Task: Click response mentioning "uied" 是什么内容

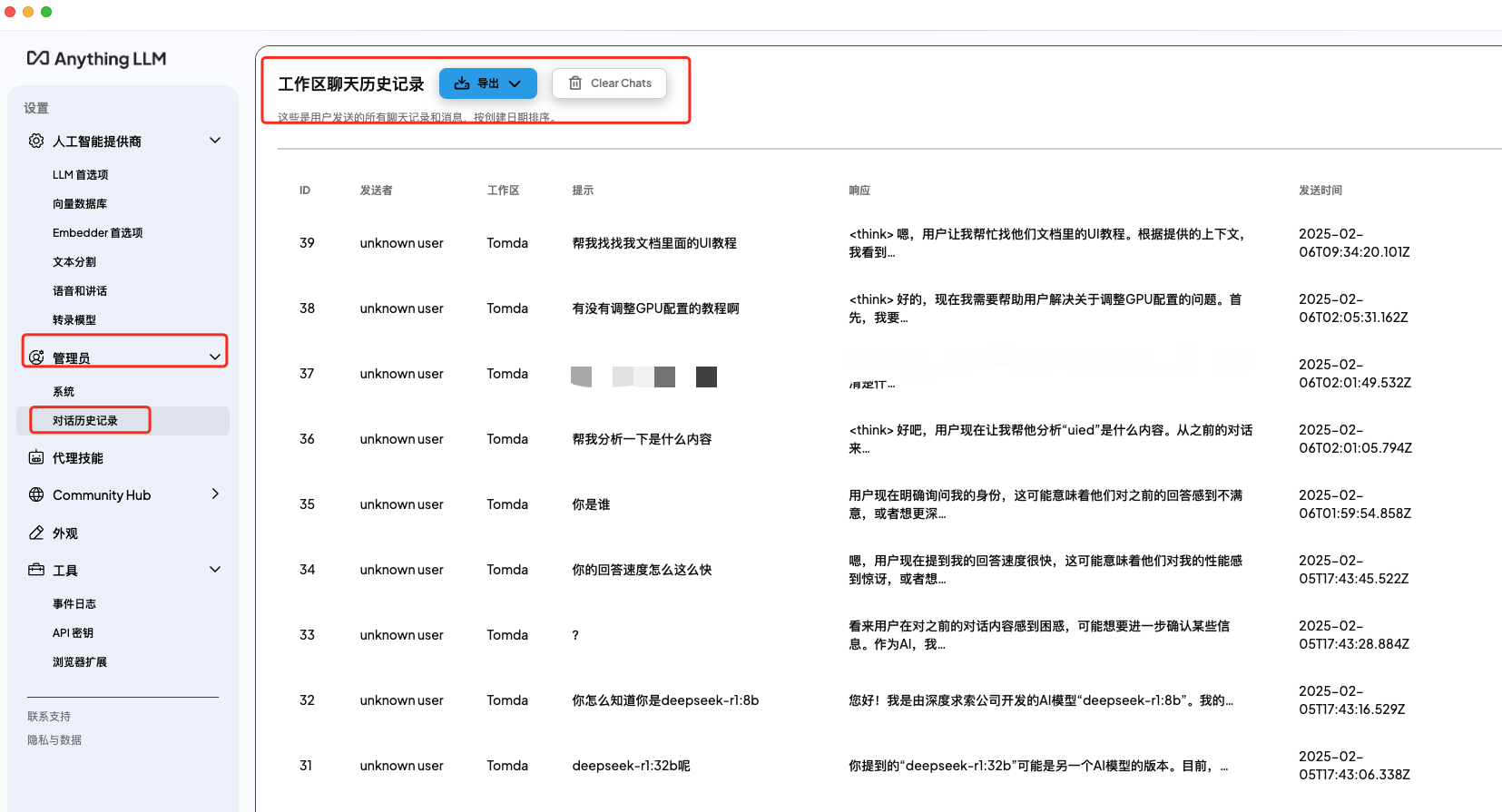Action: 1051,439
